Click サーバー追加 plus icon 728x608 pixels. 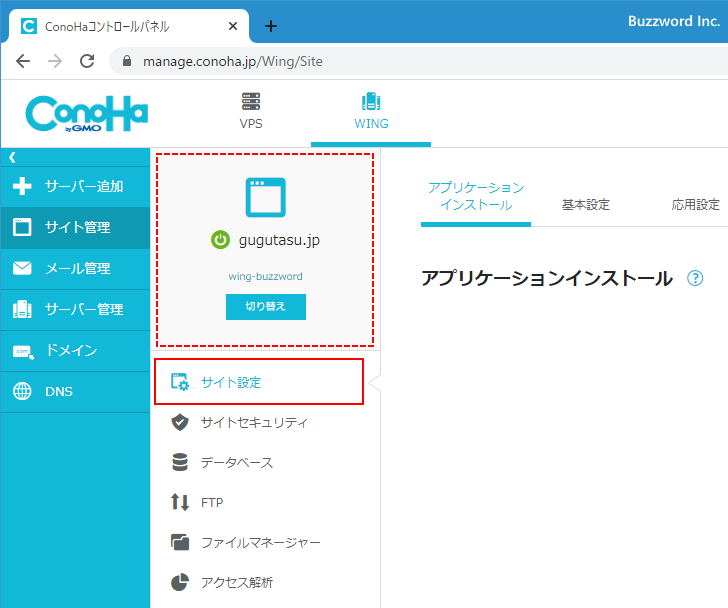pyautogui.click(x=22, y=187)
